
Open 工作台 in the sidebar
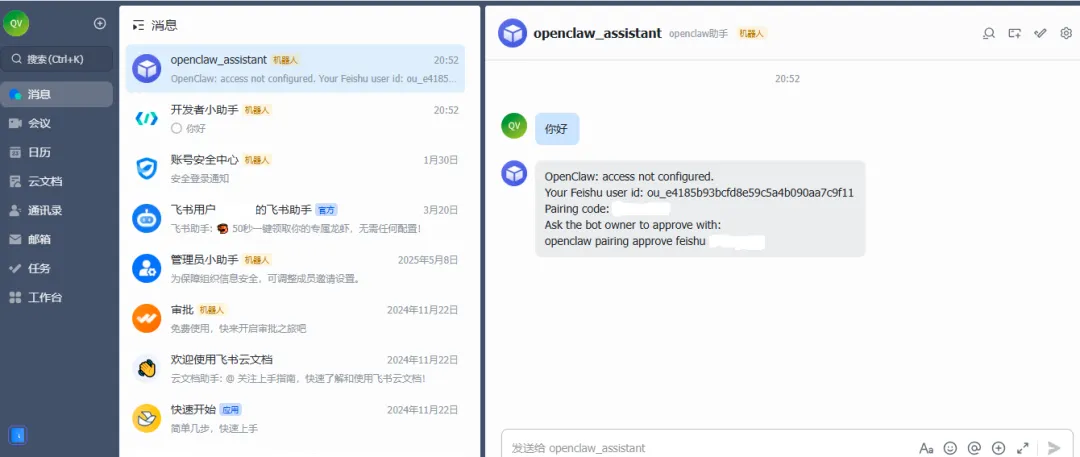click(56, 297)
